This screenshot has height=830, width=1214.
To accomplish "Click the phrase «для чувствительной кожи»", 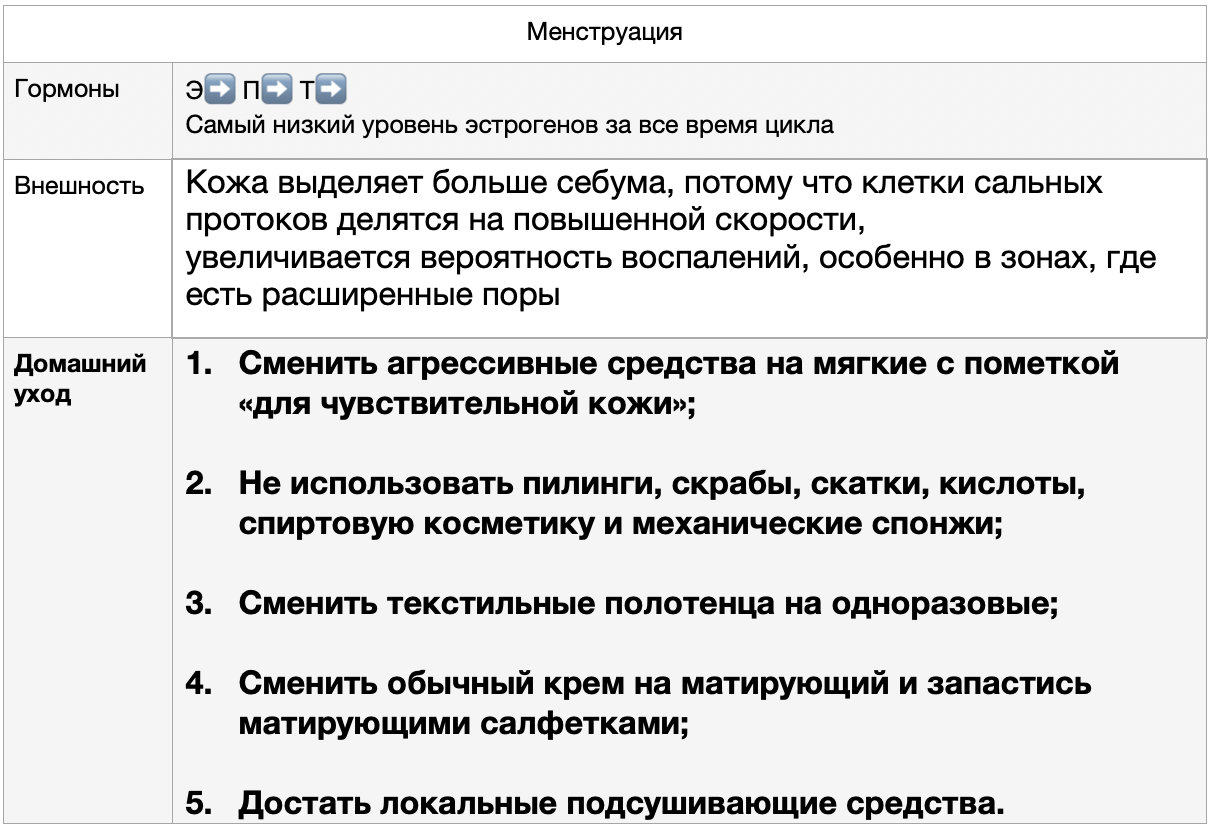I will click(462, 407).
